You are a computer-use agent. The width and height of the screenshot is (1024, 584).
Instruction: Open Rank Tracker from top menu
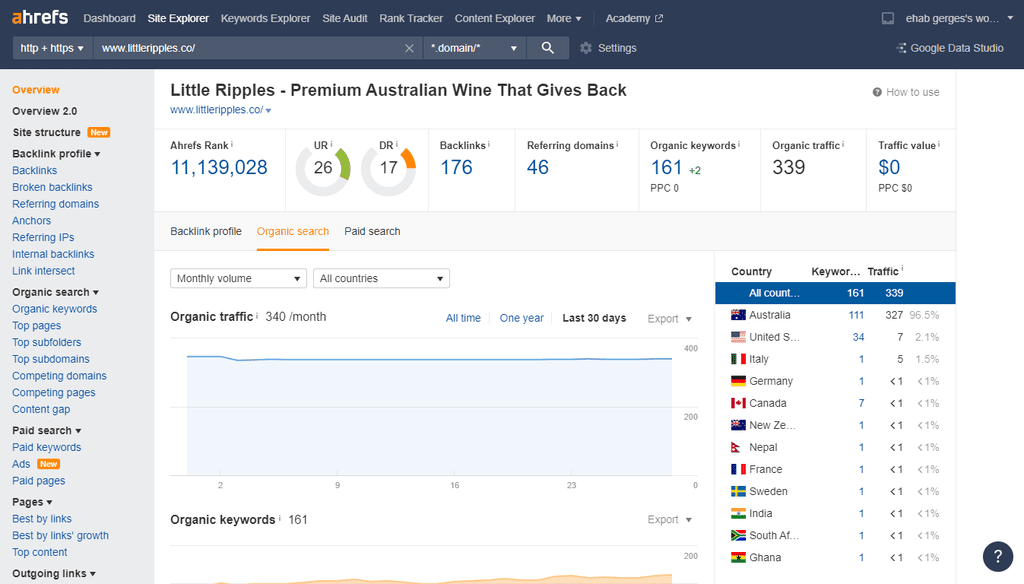(x=411, y=18)
